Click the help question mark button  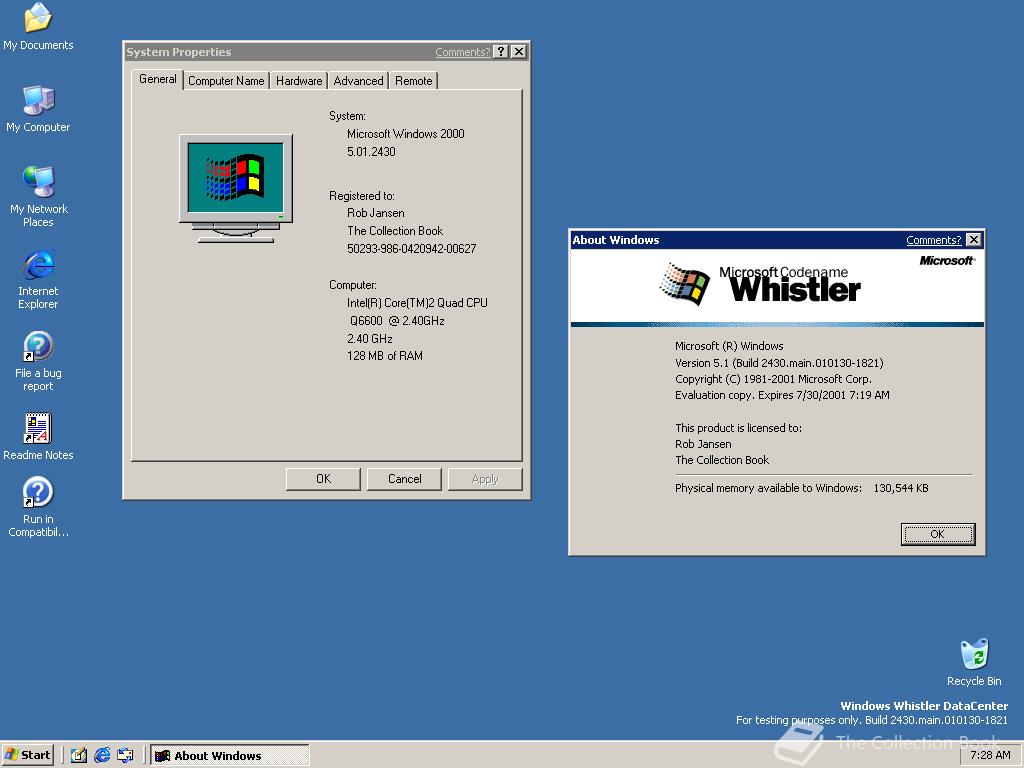coord(501,52)
